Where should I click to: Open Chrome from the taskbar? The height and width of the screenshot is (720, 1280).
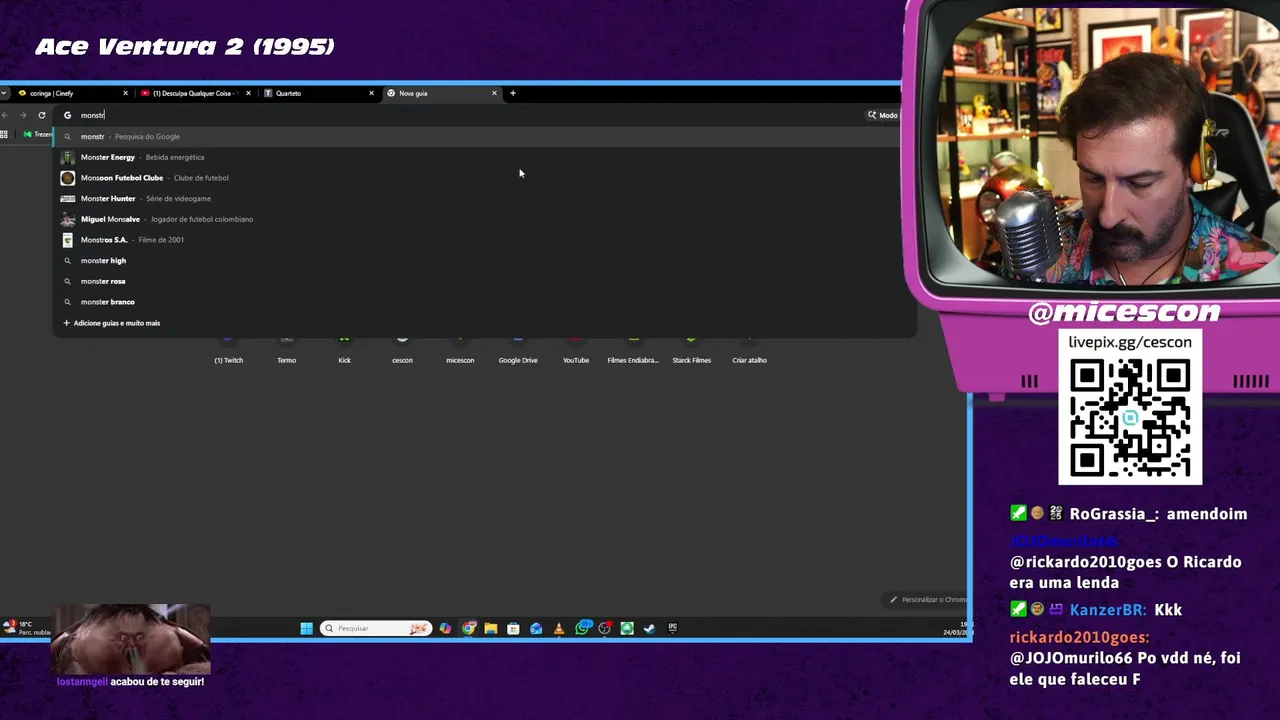coord(468,628)
